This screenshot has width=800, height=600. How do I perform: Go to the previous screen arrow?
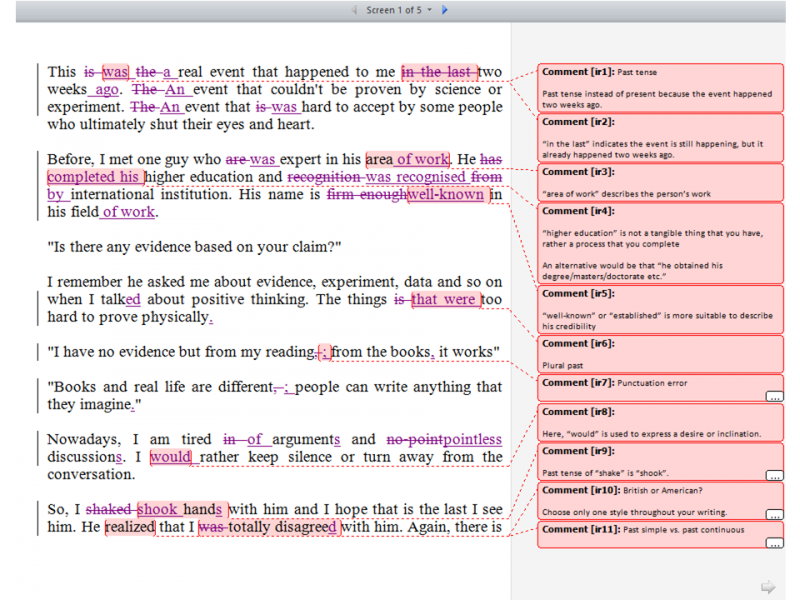click(x=355, y=10)
